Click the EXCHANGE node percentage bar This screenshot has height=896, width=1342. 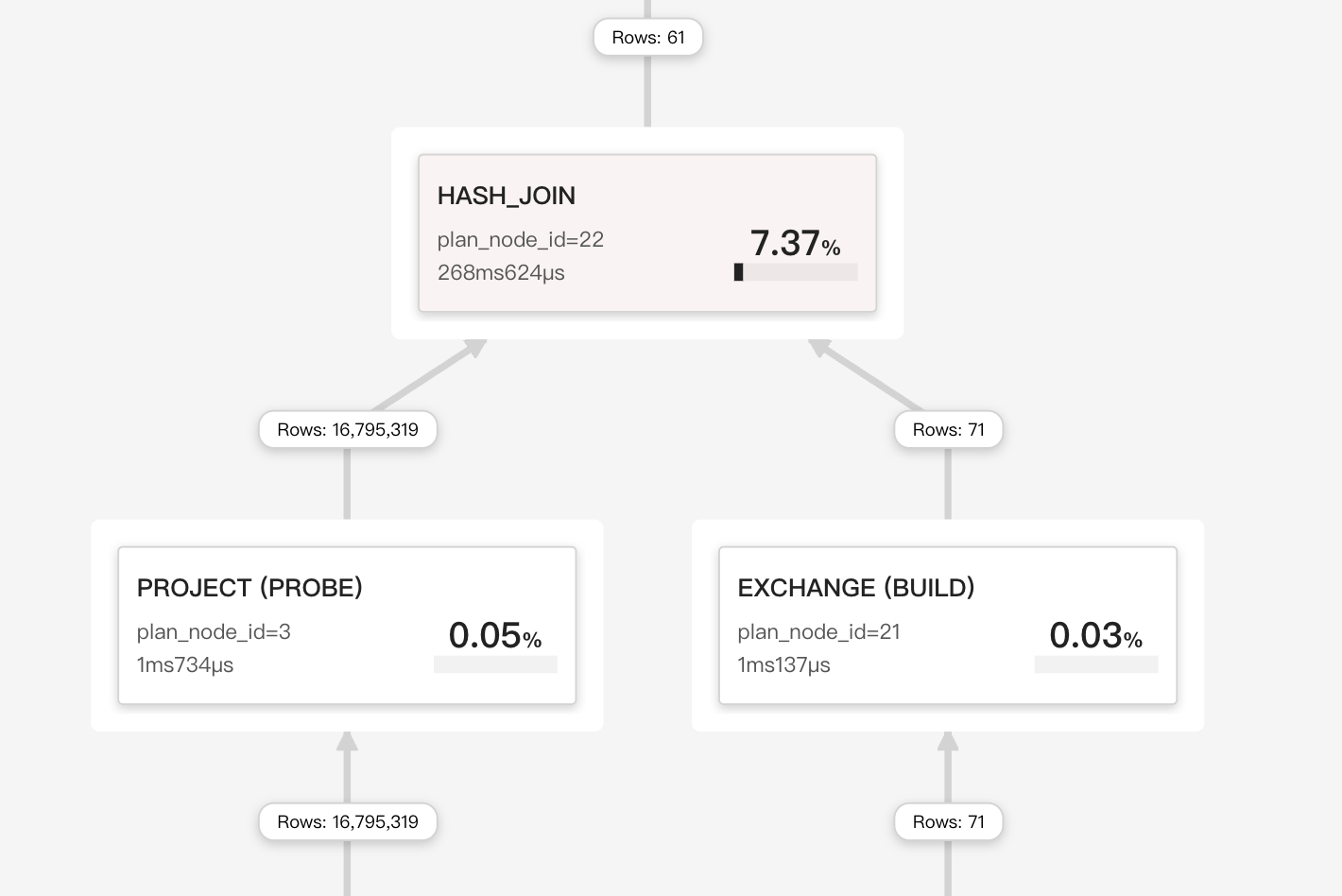tap(1096, 664)
